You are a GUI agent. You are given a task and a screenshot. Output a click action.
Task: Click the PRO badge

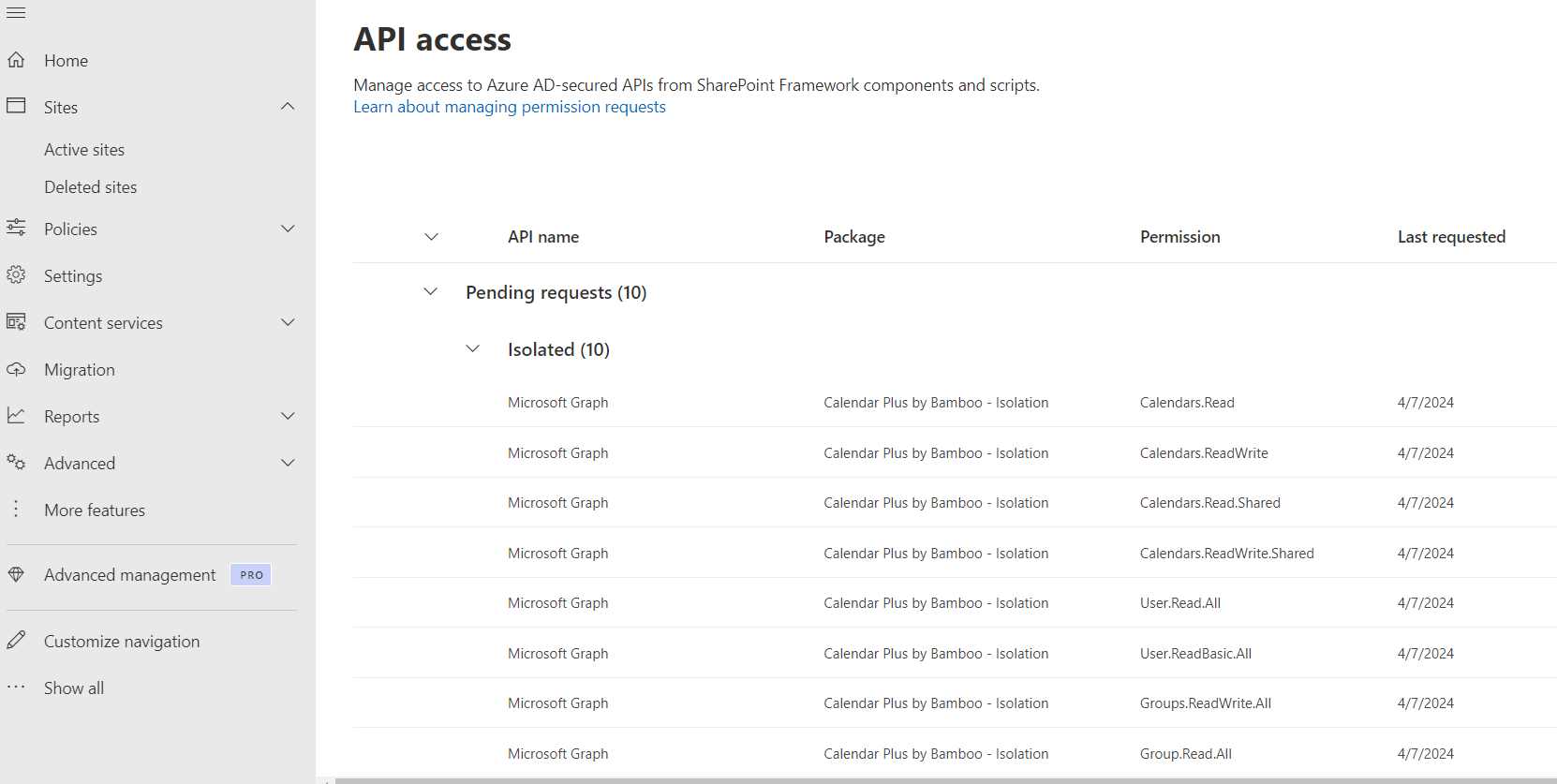click(x=251, y=575)
